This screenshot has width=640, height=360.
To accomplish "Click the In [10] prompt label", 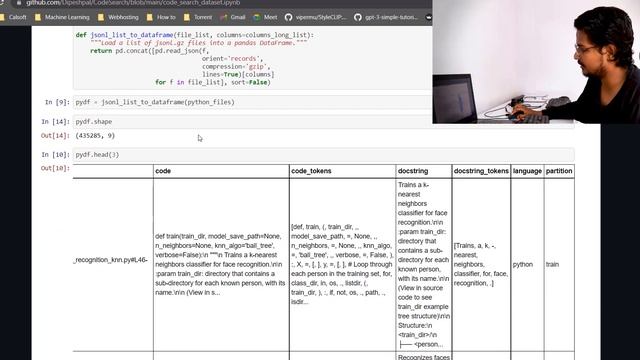I will click(x=55, y=155).
